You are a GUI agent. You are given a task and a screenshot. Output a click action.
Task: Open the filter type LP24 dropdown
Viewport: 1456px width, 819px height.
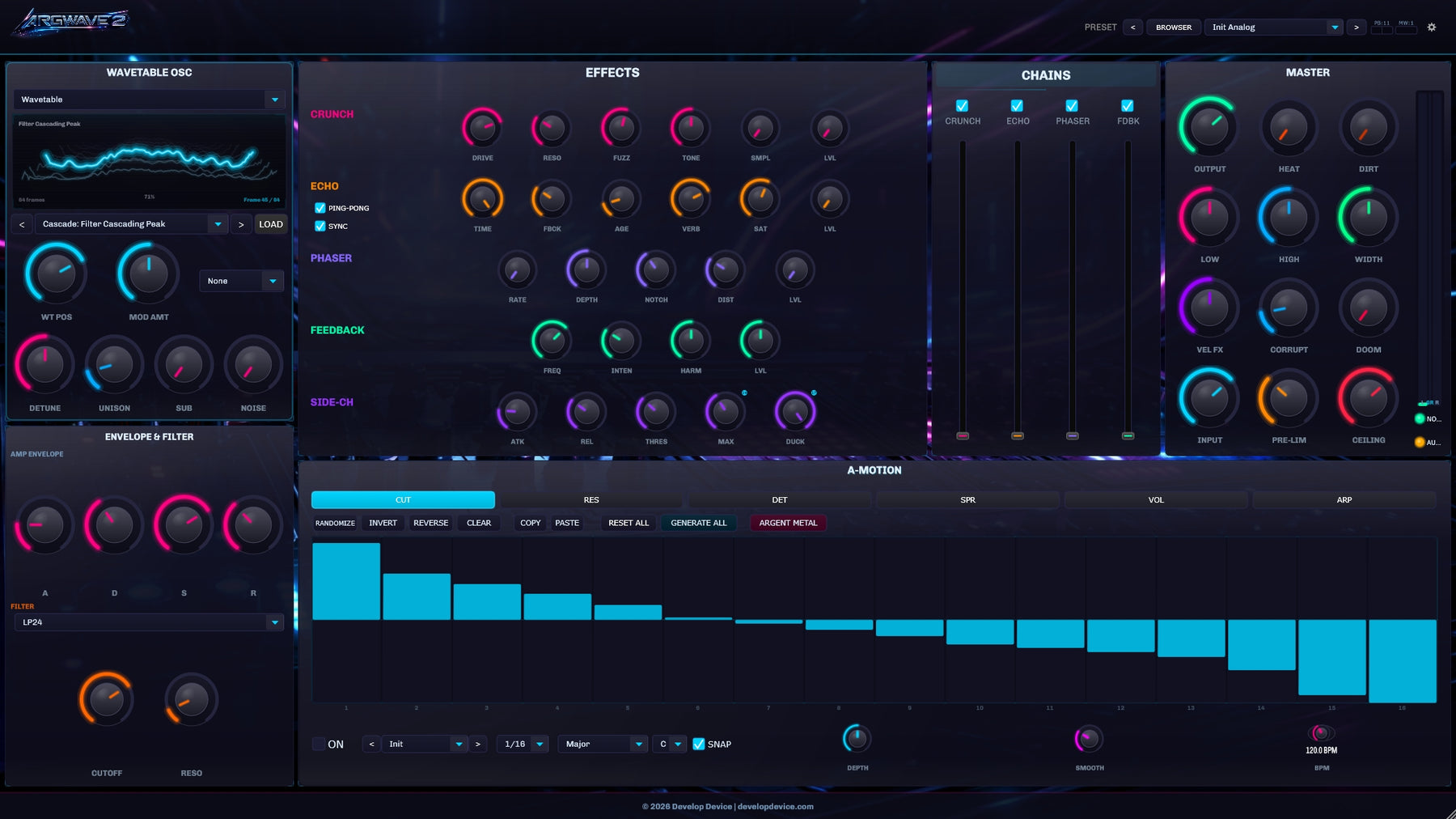click(150, 622)
